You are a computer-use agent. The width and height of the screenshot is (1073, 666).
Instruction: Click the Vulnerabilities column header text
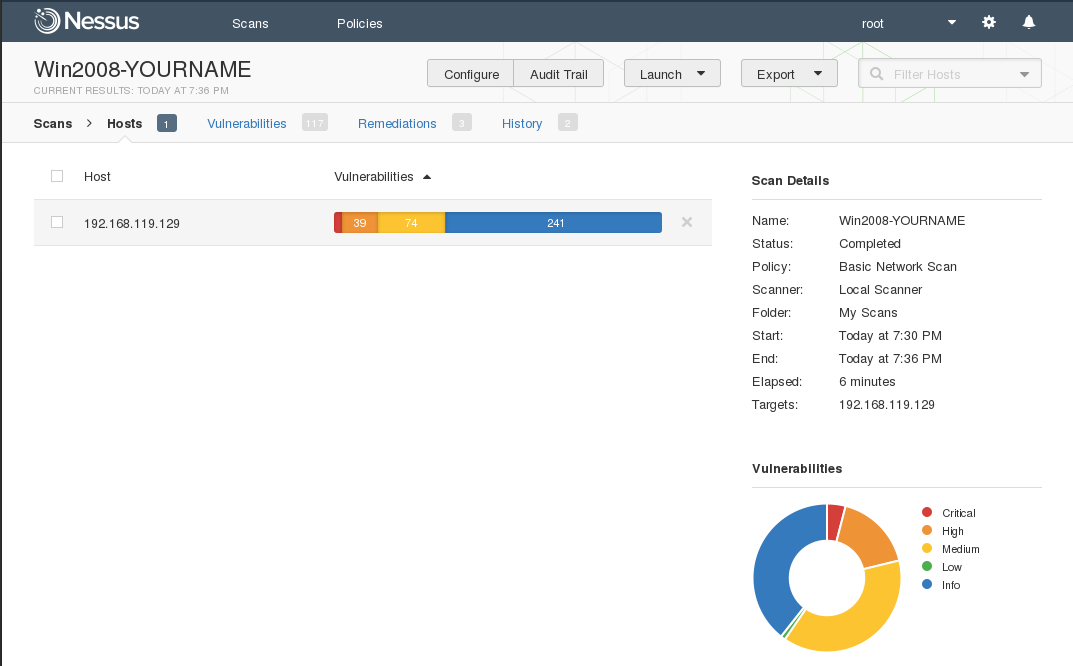(x=374, y=177)
